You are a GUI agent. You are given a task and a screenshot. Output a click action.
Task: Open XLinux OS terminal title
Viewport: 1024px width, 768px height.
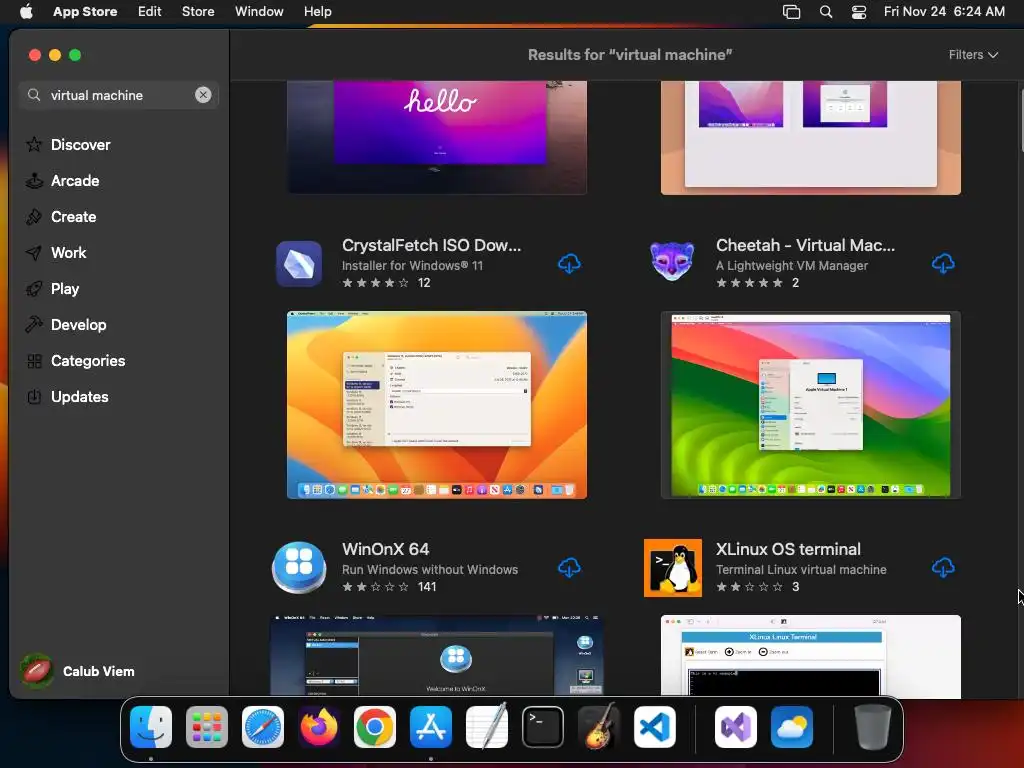tap(788, 549)
